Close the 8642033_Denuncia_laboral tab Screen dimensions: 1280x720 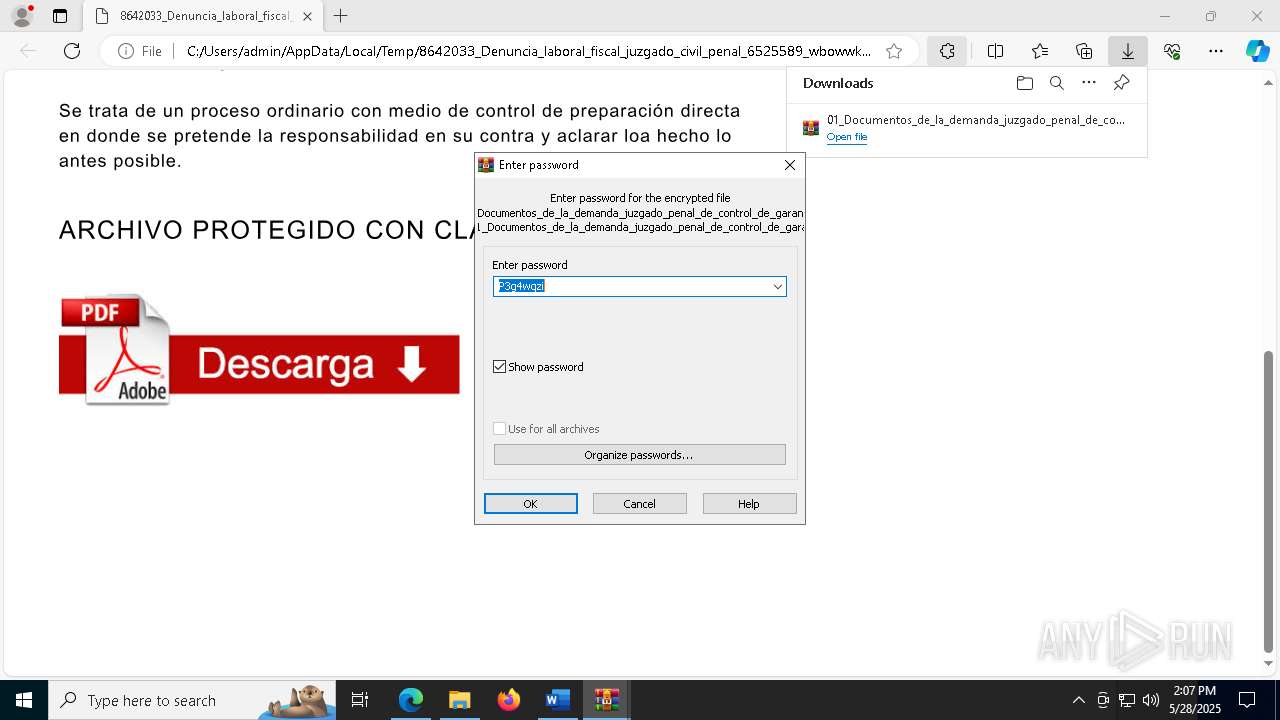[x=307, y=16]
